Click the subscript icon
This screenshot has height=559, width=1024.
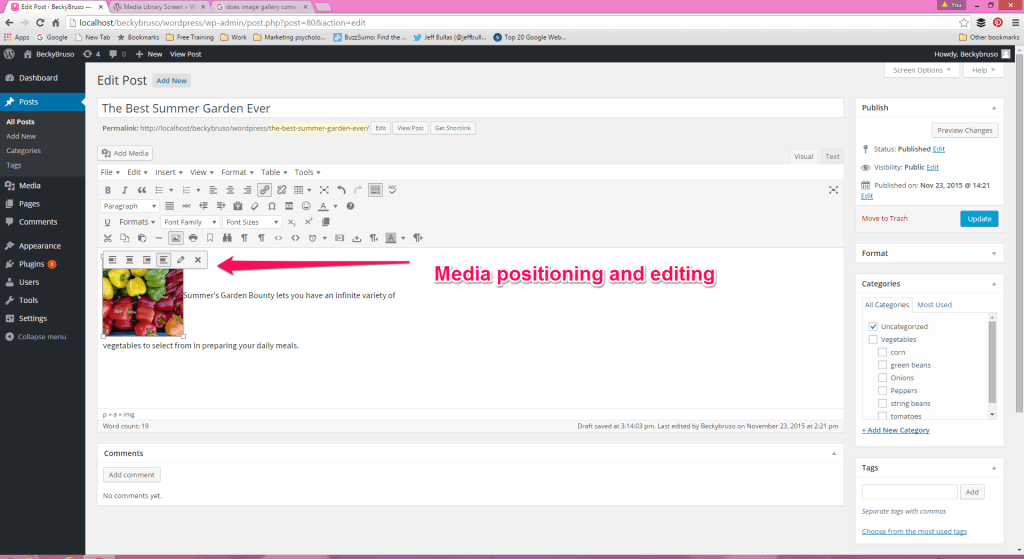[291, 222]
